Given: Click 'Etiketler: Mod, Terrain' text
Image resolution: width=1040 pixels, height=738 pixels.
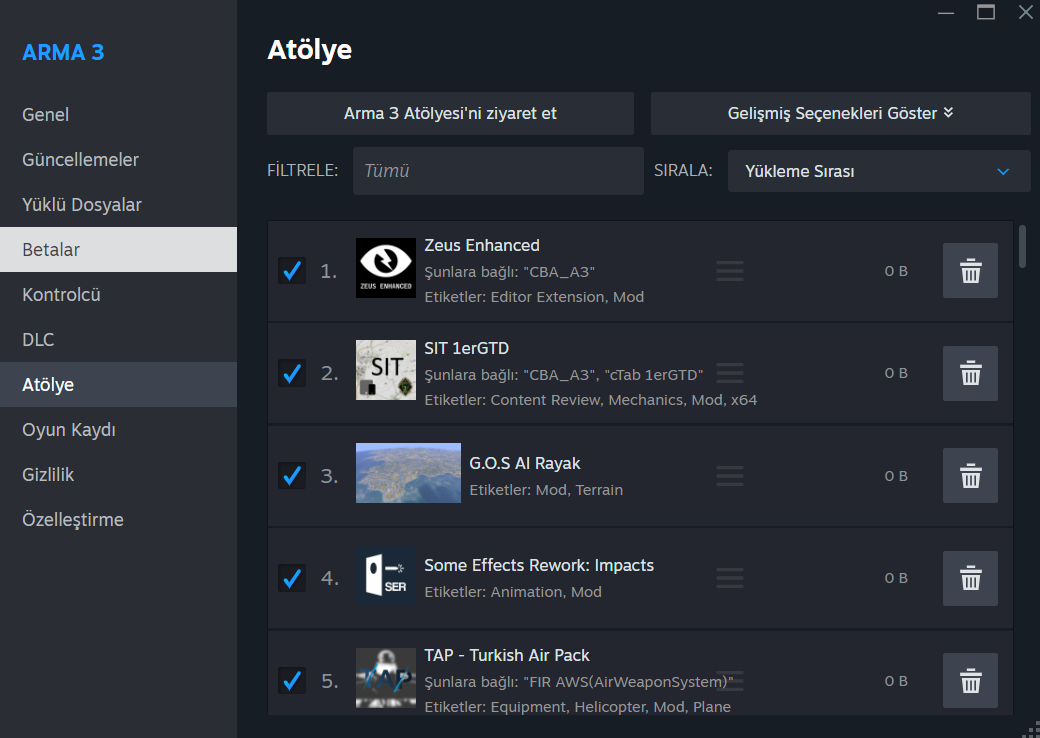Looking at the screenshot, I should pyautogui.click(x=546, y=490).
